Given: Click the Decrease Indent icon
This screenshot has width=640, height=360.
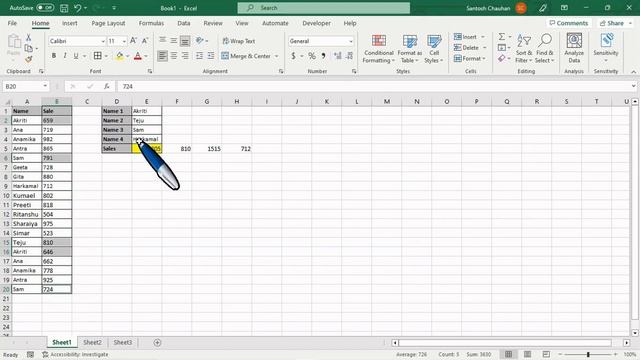Looking at the screenshot, I should pyautogui.click(x=199, y=56).
